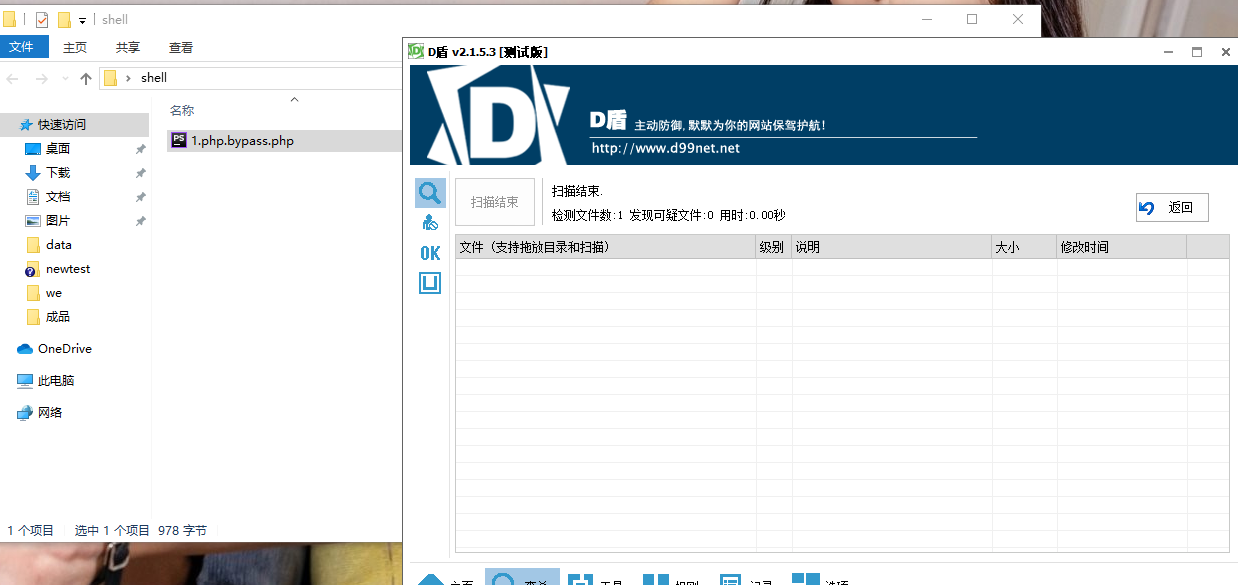
Task: Click the OK whitelist icon in D盾 sidebar
Action: pos(429,252)
